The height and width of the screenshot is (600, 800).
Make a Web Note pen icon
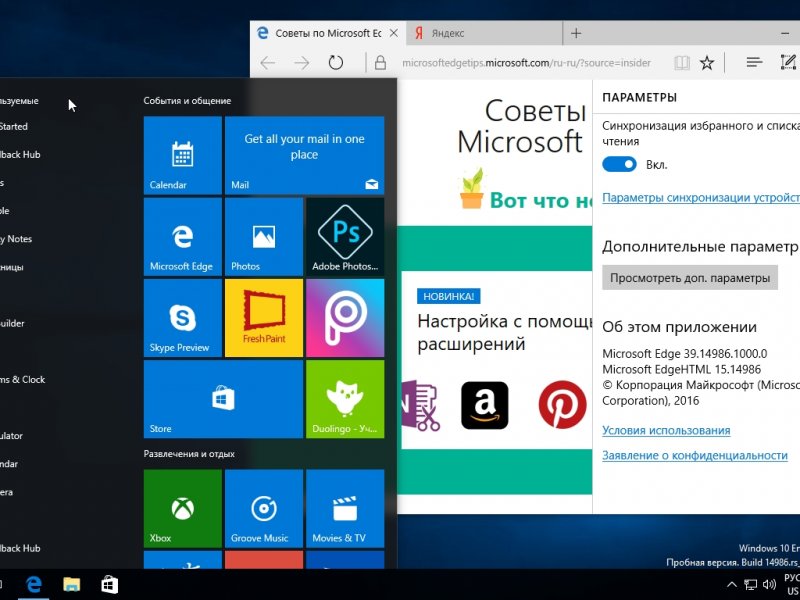click(788, 62)
